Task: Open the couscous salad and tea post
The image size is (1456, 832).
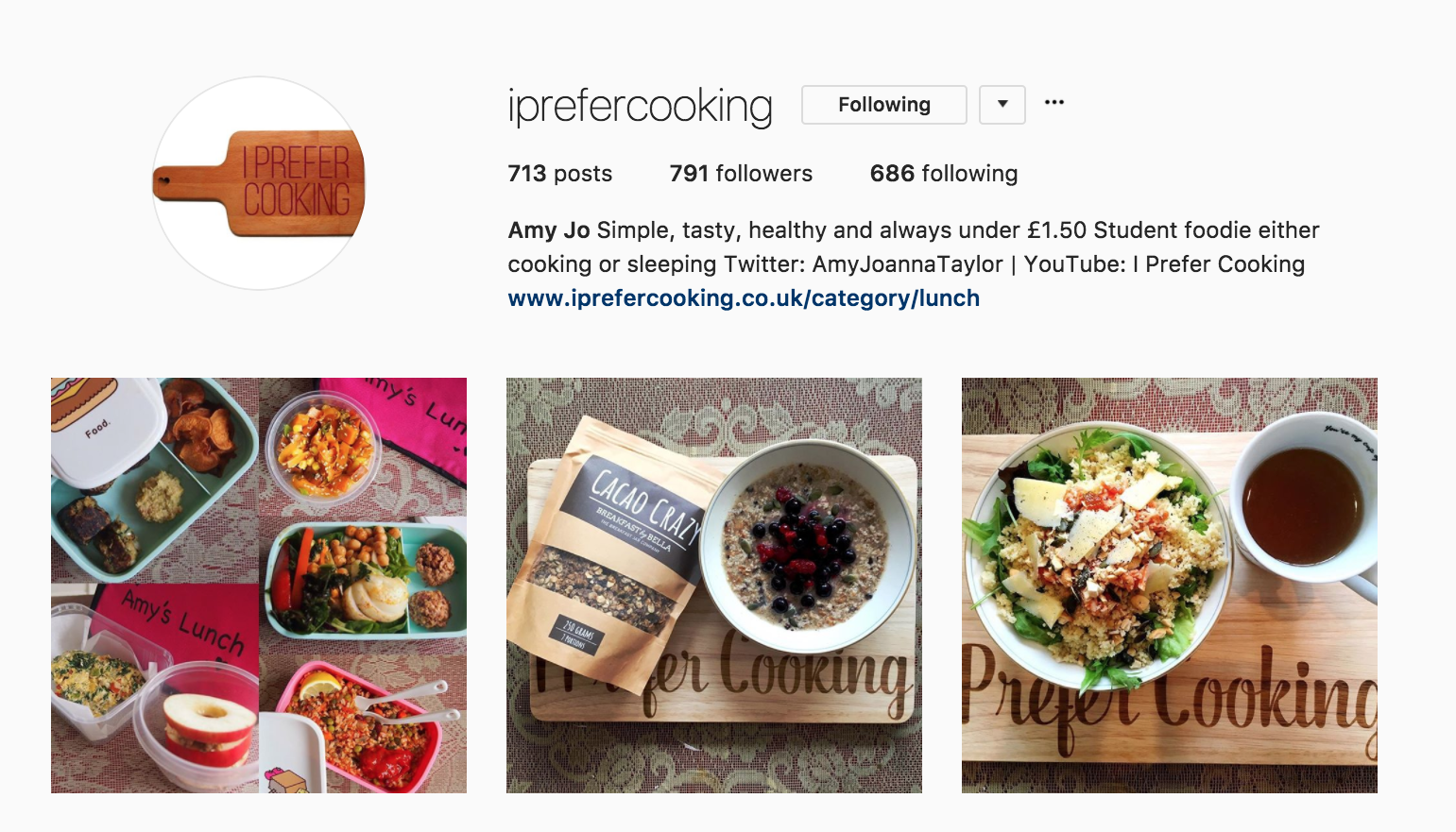Action: click(x=1169, y=584)
